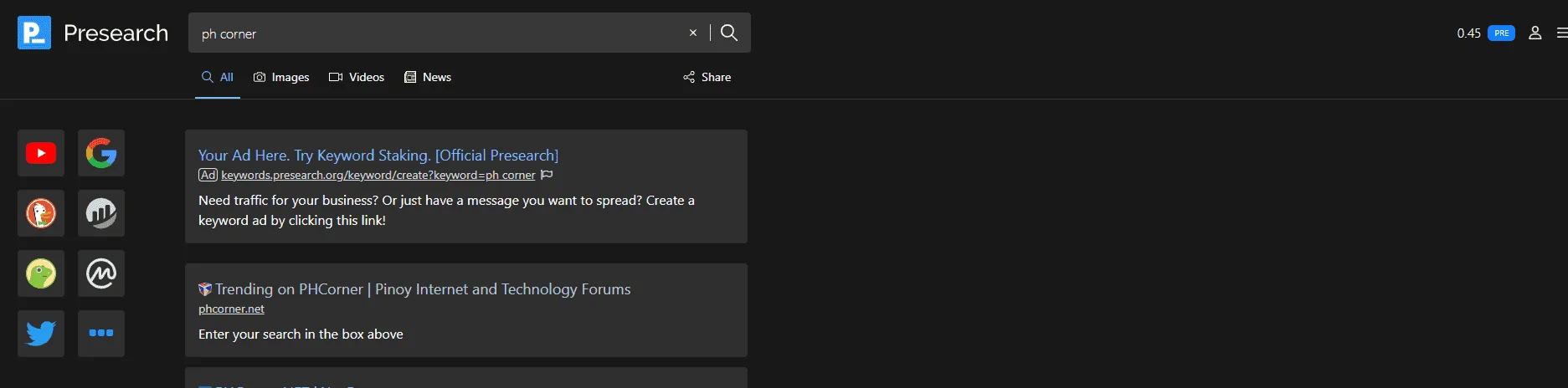Click the PHCorner favicon beside the result
Screen dimensions: 1568x388
205,289
